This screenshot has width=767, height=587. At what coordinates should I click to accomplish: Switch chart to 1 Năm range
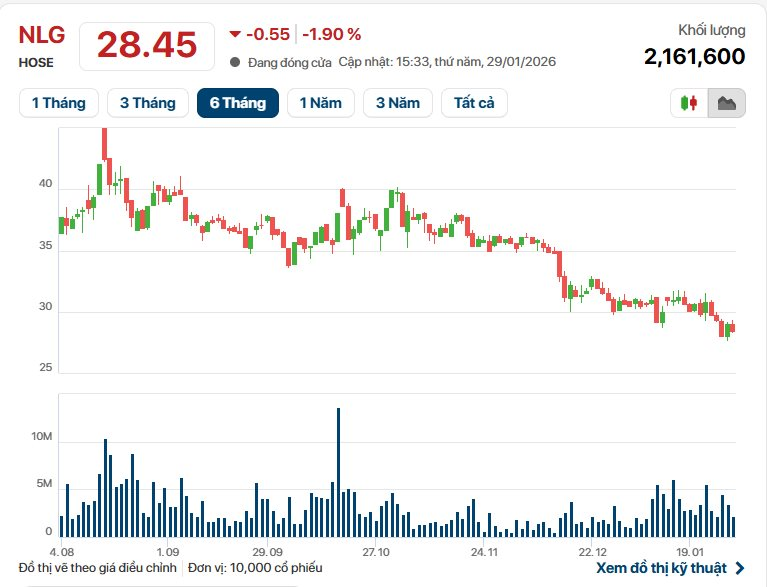tap(320, 103)
